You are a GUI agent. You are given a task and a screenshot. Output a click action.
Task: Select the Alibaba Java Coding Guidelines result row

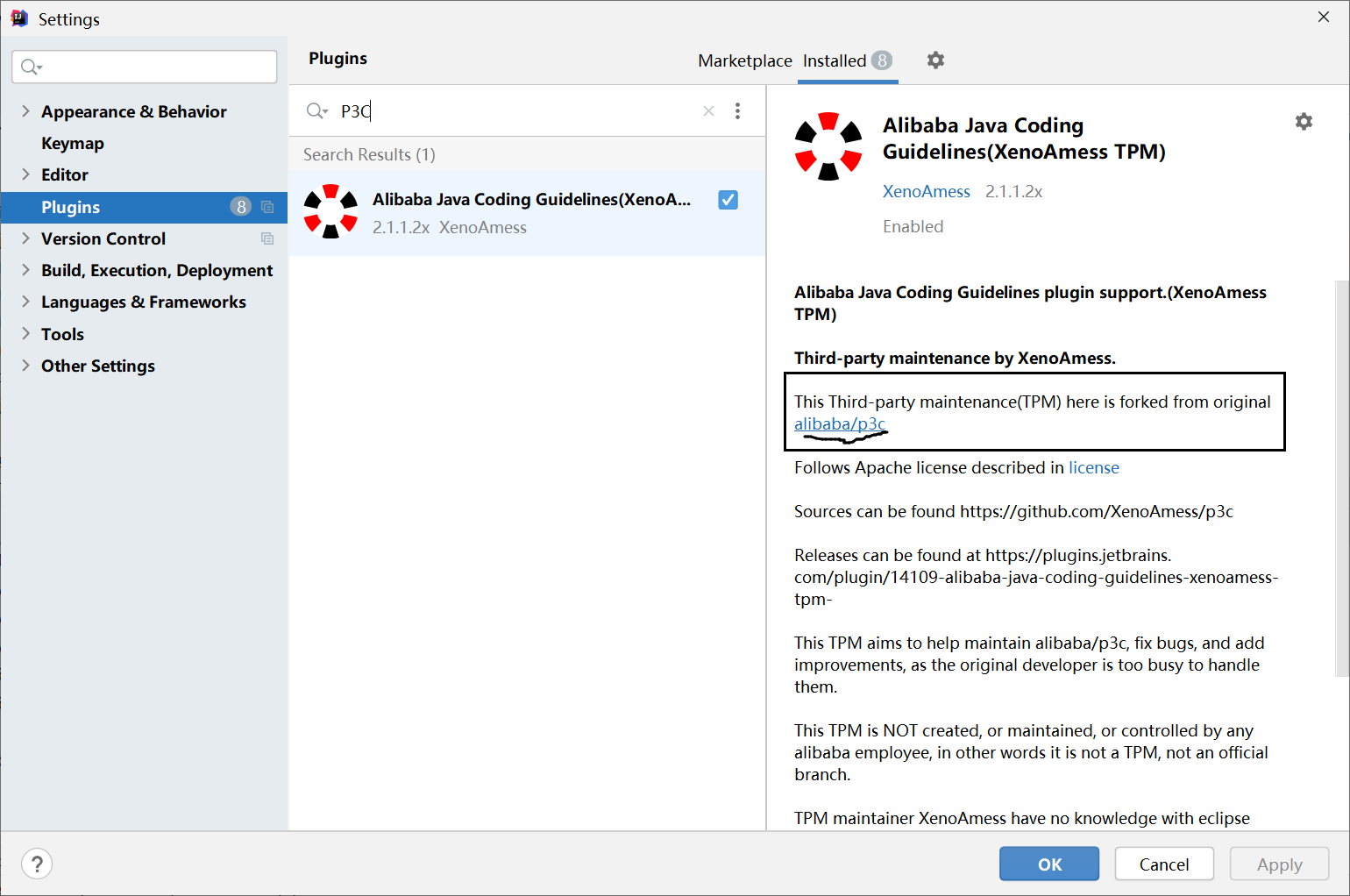tap(528, 213)
